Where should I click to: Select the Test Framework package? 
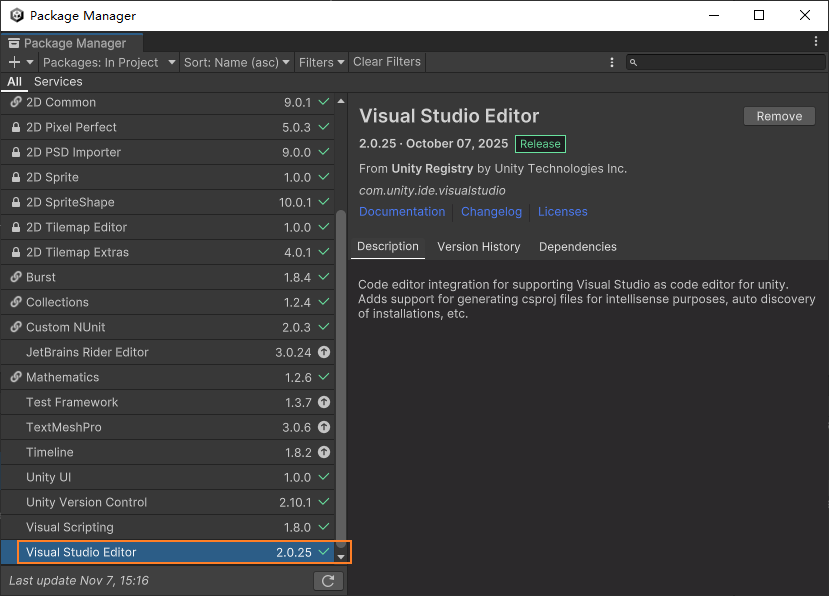(x=168, y=402)
